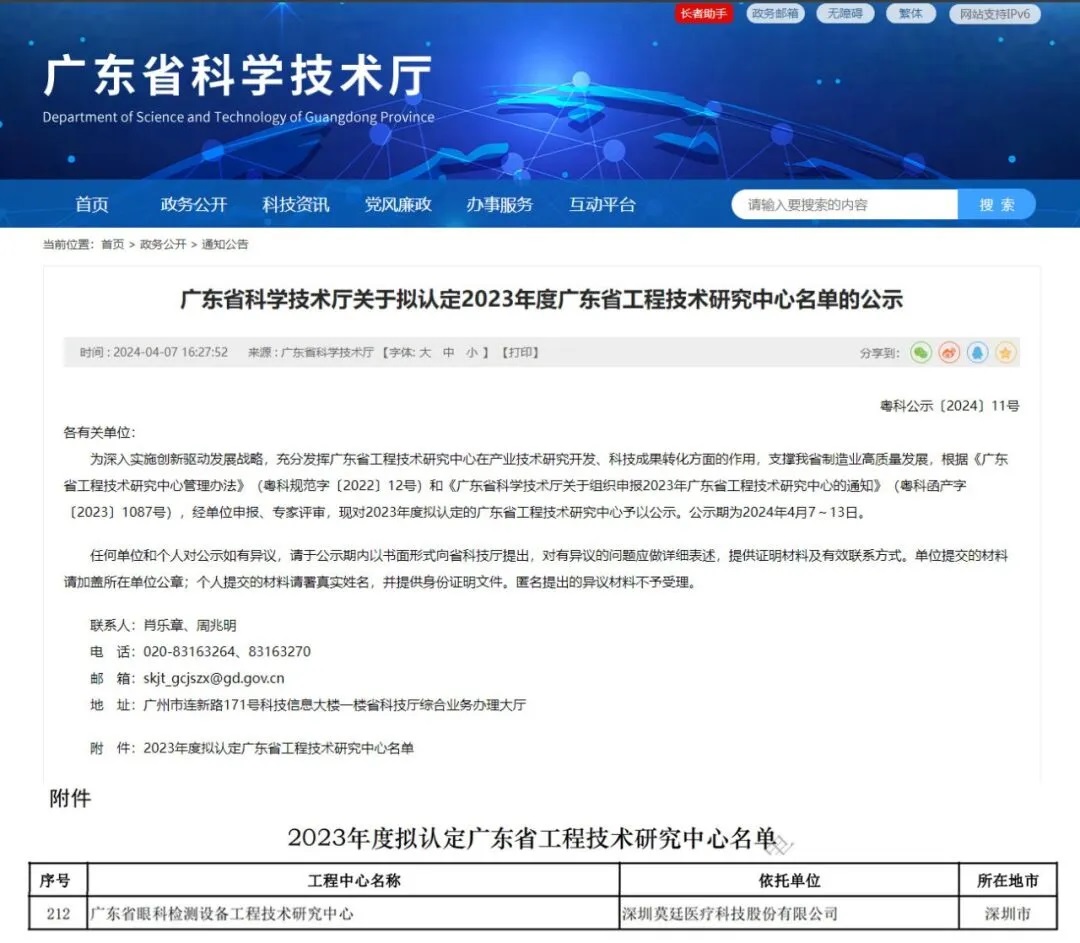The width and height of the screenshot is (1080, 943).
Task: Open the 办事服务 navigation menu
Action: 499,205
